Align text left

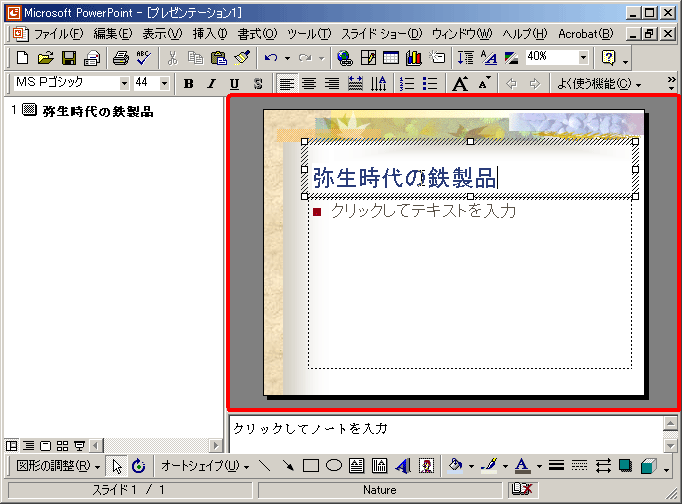click(x=286, y=83)
